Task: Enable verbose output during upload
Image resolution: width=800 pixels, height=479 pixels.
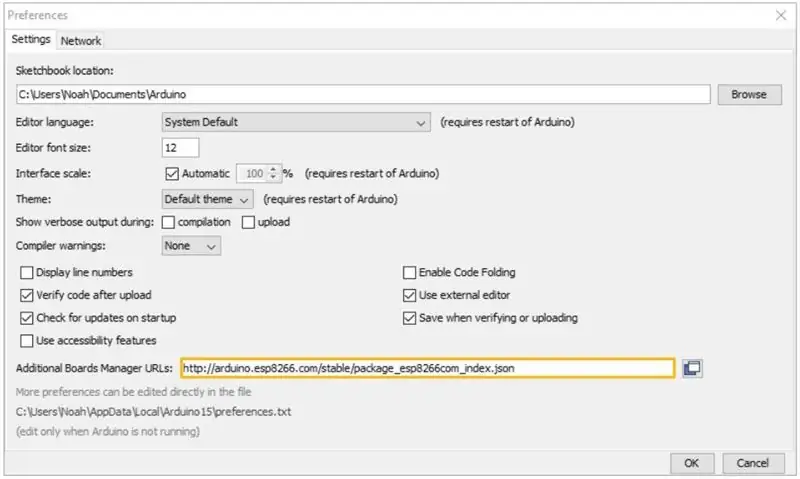Action: click(248, 222)
